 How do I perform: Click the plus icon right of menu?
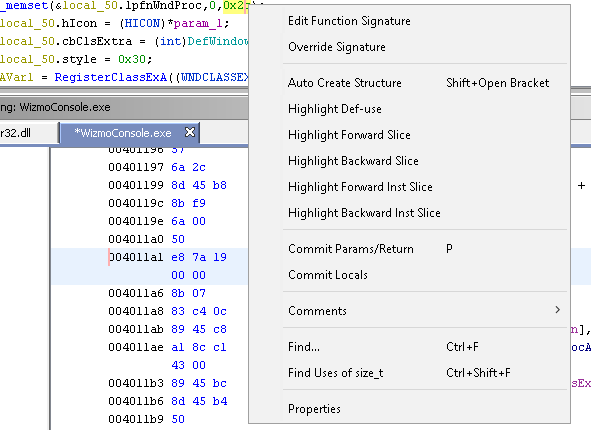click(x=581, y=185)
